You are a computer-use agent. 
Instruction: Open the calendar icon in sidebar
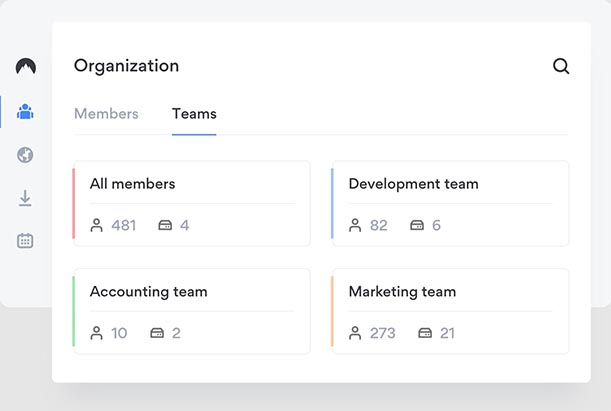pyautogui.click(x=25, y=240)
